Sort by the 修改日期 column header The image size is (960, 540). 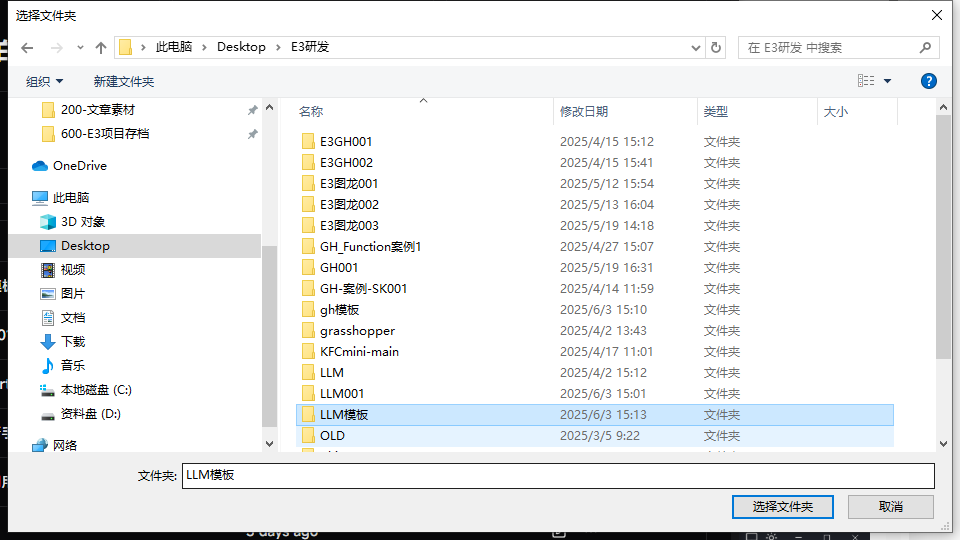[x=584, y=112]
